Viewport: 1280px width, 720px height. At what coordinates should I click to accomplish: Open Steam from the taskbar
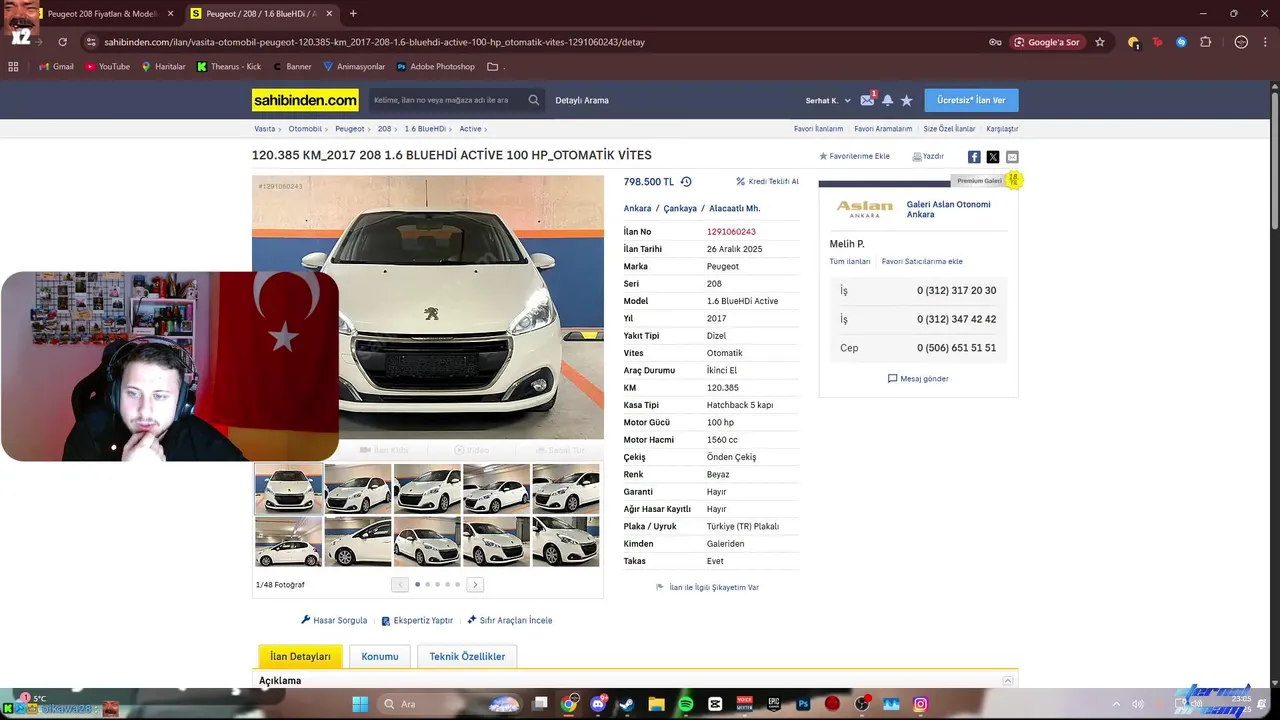pos(627,704)
